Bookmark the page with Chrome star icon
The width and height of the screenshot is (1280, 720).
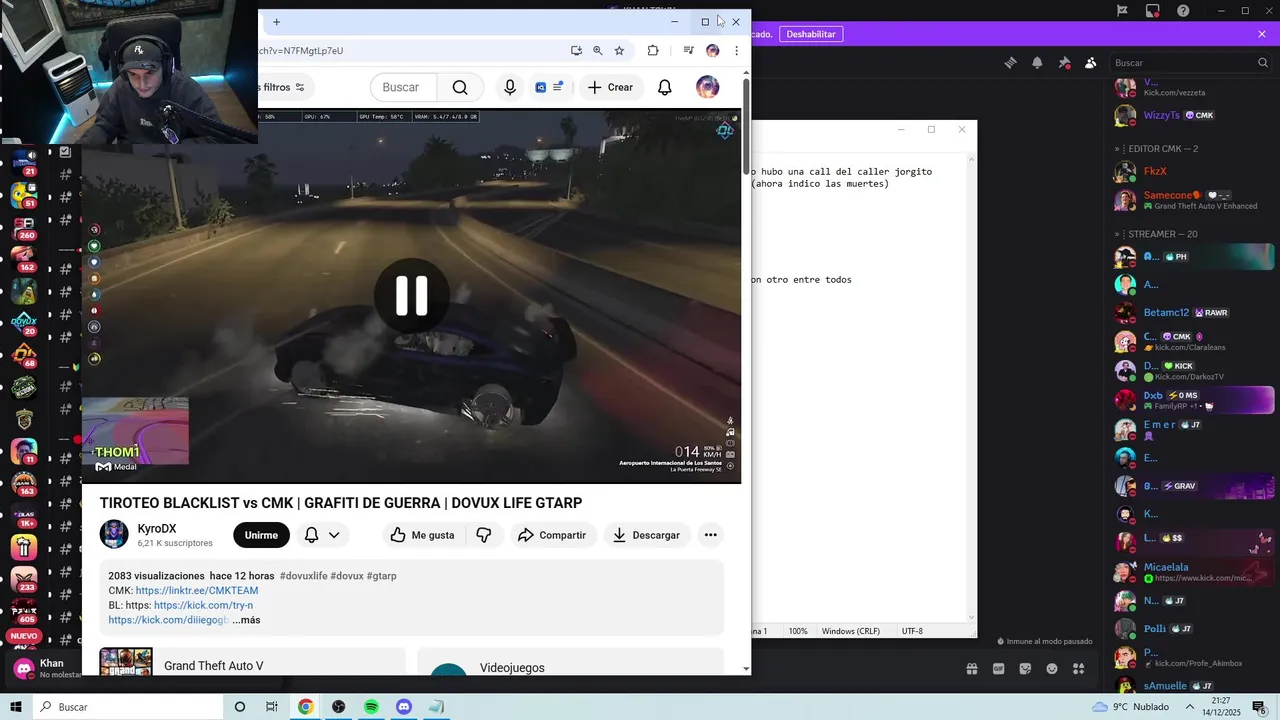point(619,50)
